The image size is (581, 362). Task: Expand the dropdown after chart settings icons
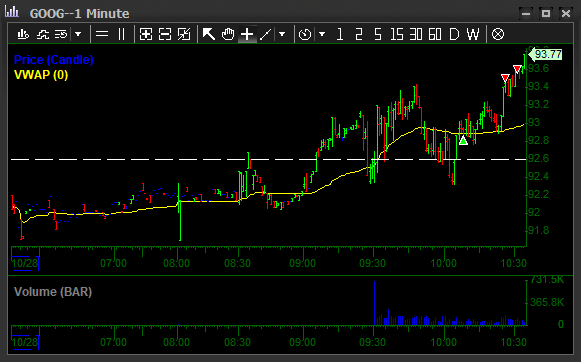pos(78,34)
